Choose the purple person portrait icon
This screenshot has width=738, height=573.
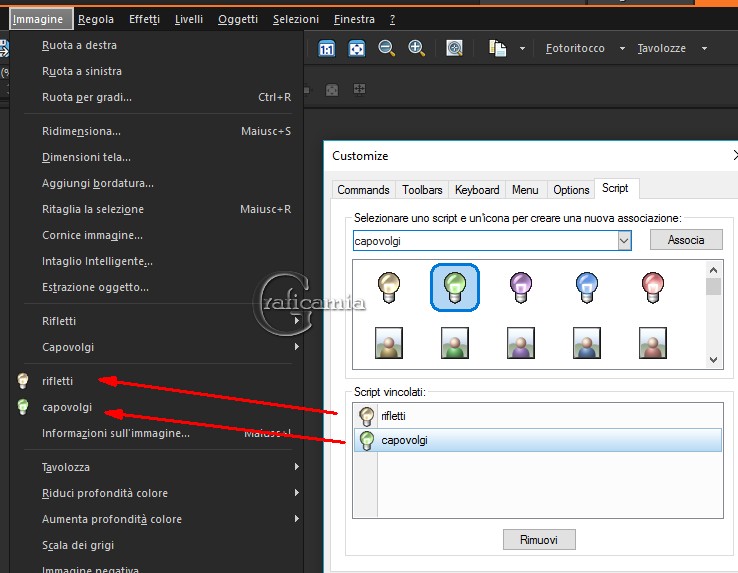(521, 343)
